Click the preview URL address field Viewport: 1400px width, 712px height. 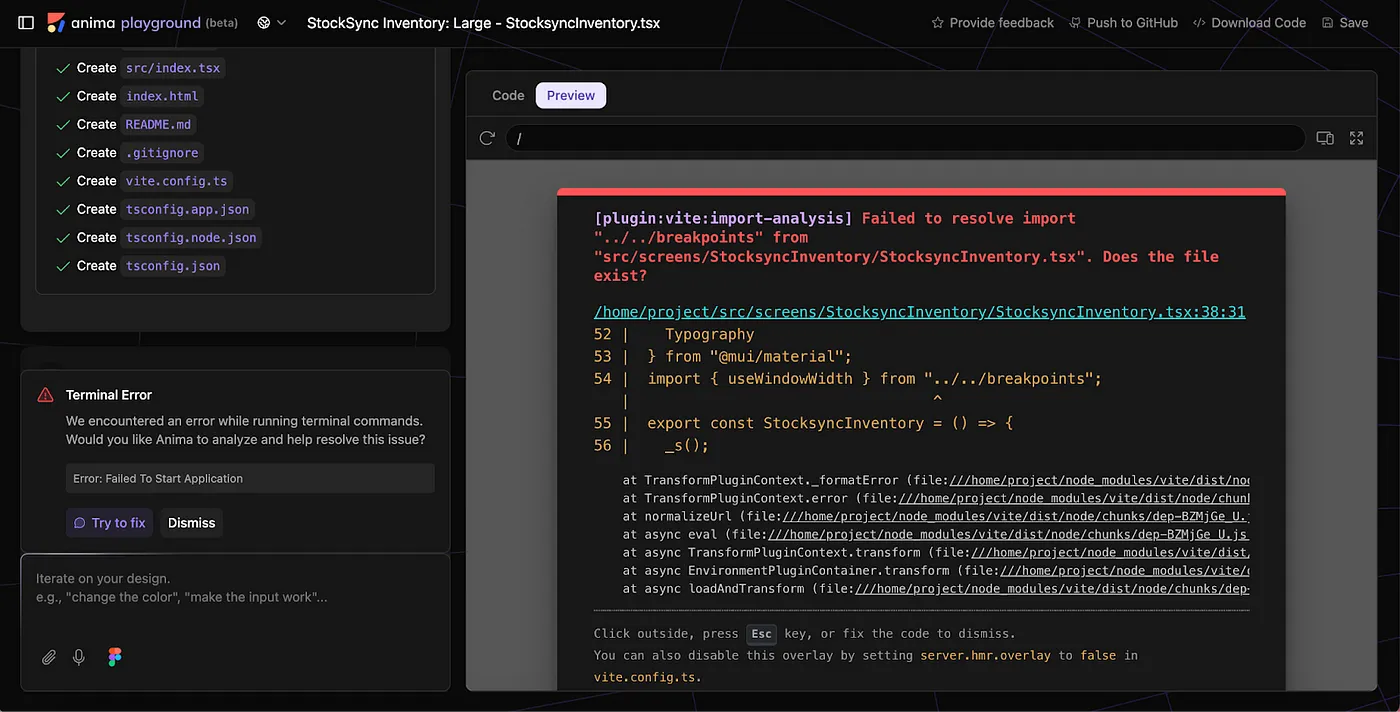pyautogui.click(x=900, y=138)
